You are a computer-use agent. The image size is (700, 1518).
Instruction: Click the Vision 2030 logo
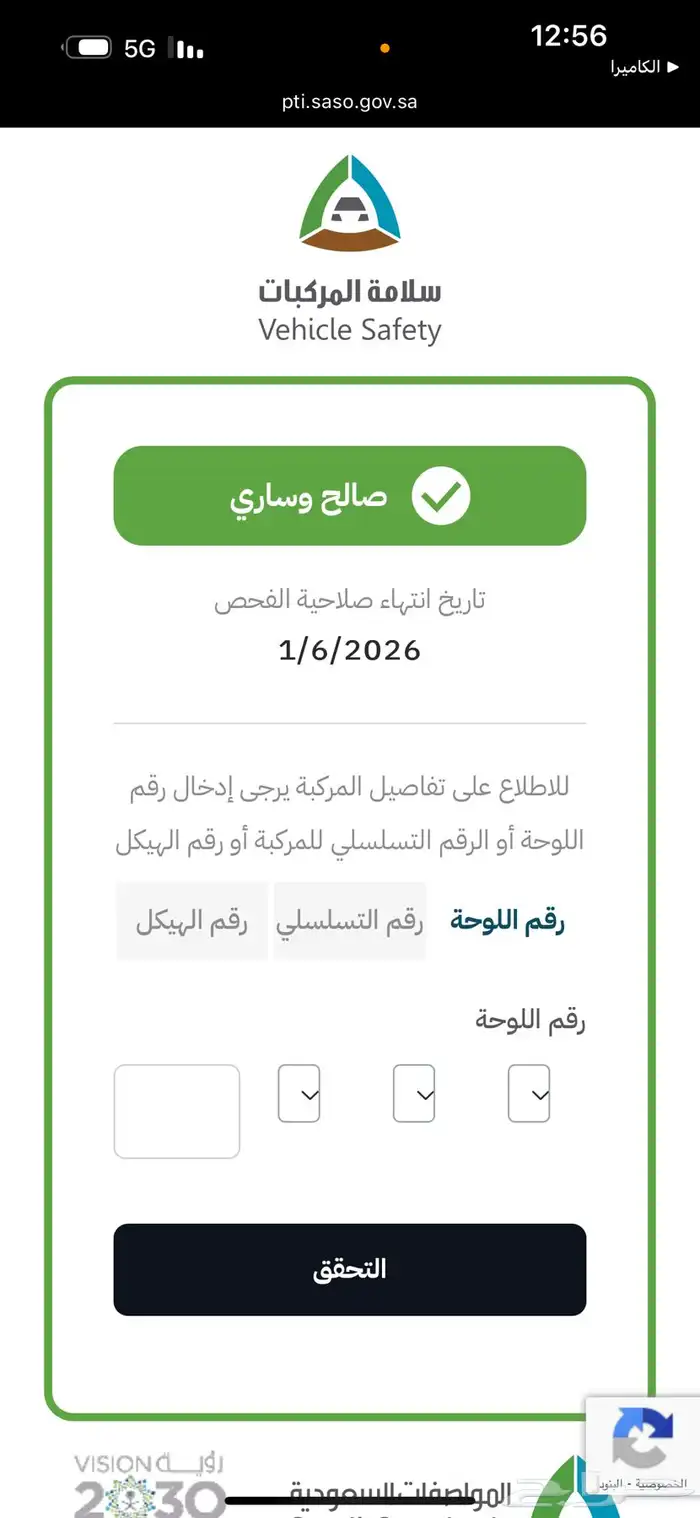(148, 1485)
